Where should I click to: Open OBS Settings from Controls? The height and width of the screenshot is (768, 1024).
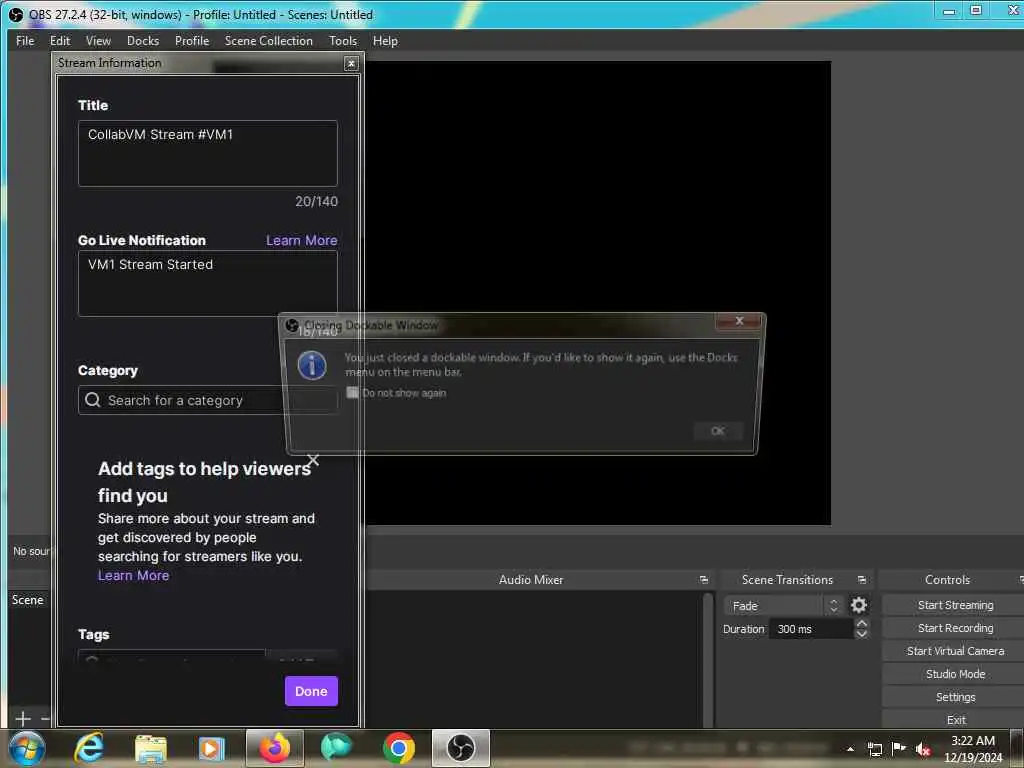tap(955, 697)
